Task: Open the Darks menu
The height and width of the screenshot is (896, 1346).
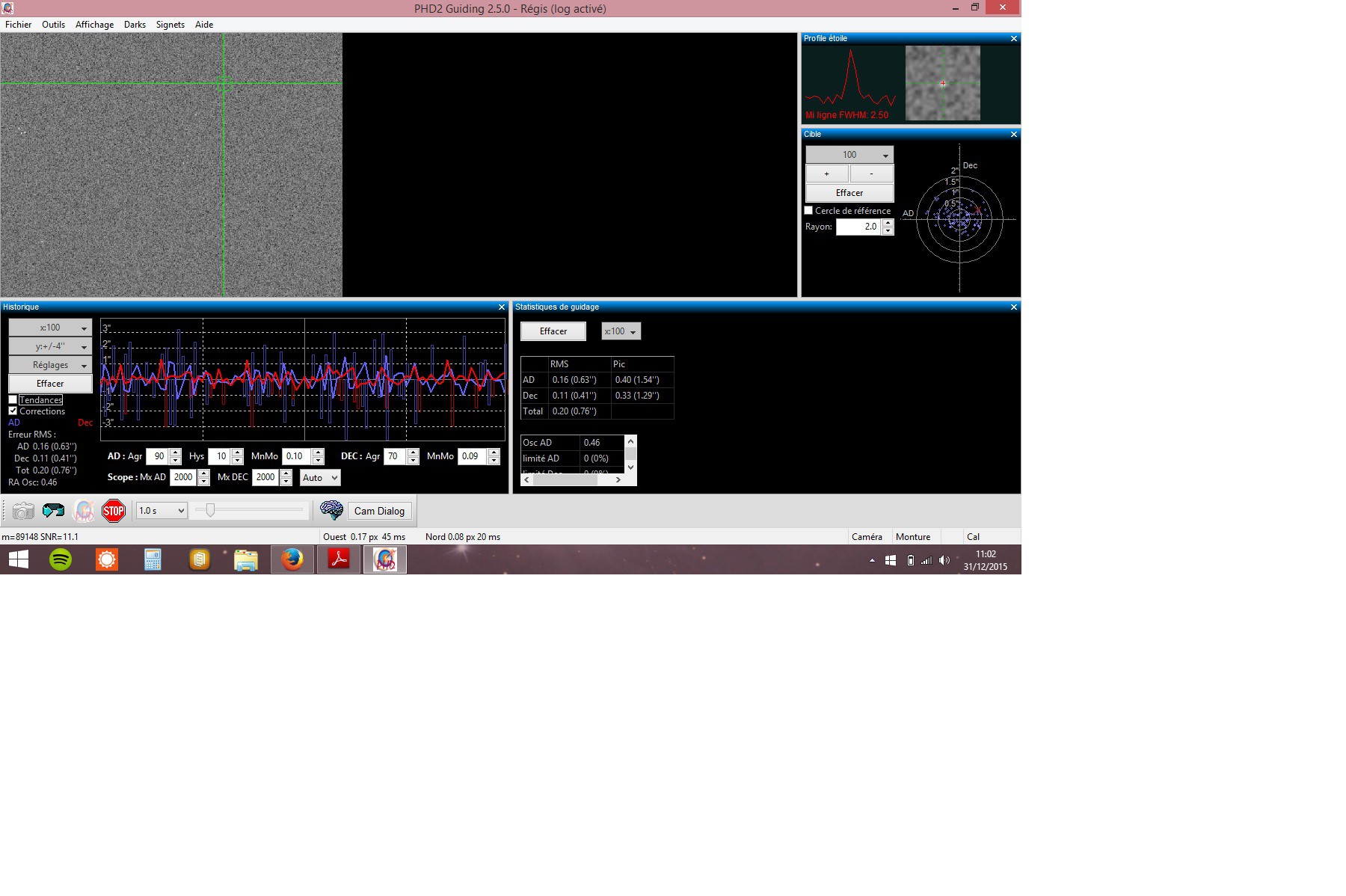Action: pyautogui.click(x=135, y=25)
